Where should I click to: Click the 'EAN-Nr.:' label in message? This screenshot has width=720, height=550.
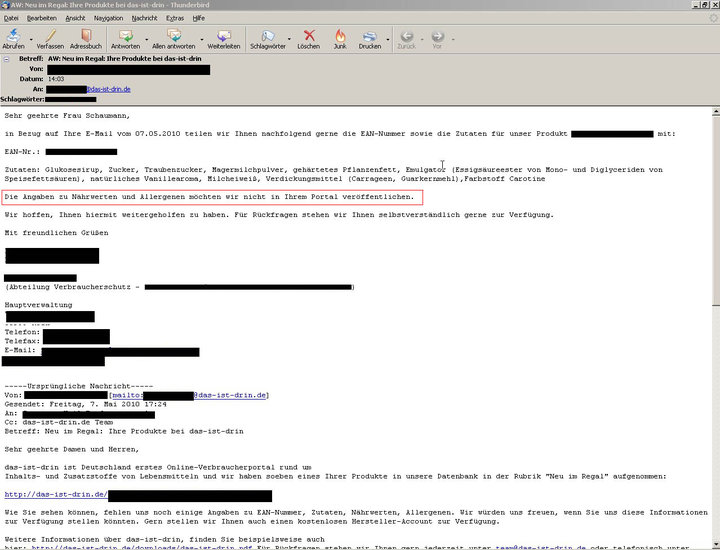click(22, 152)
